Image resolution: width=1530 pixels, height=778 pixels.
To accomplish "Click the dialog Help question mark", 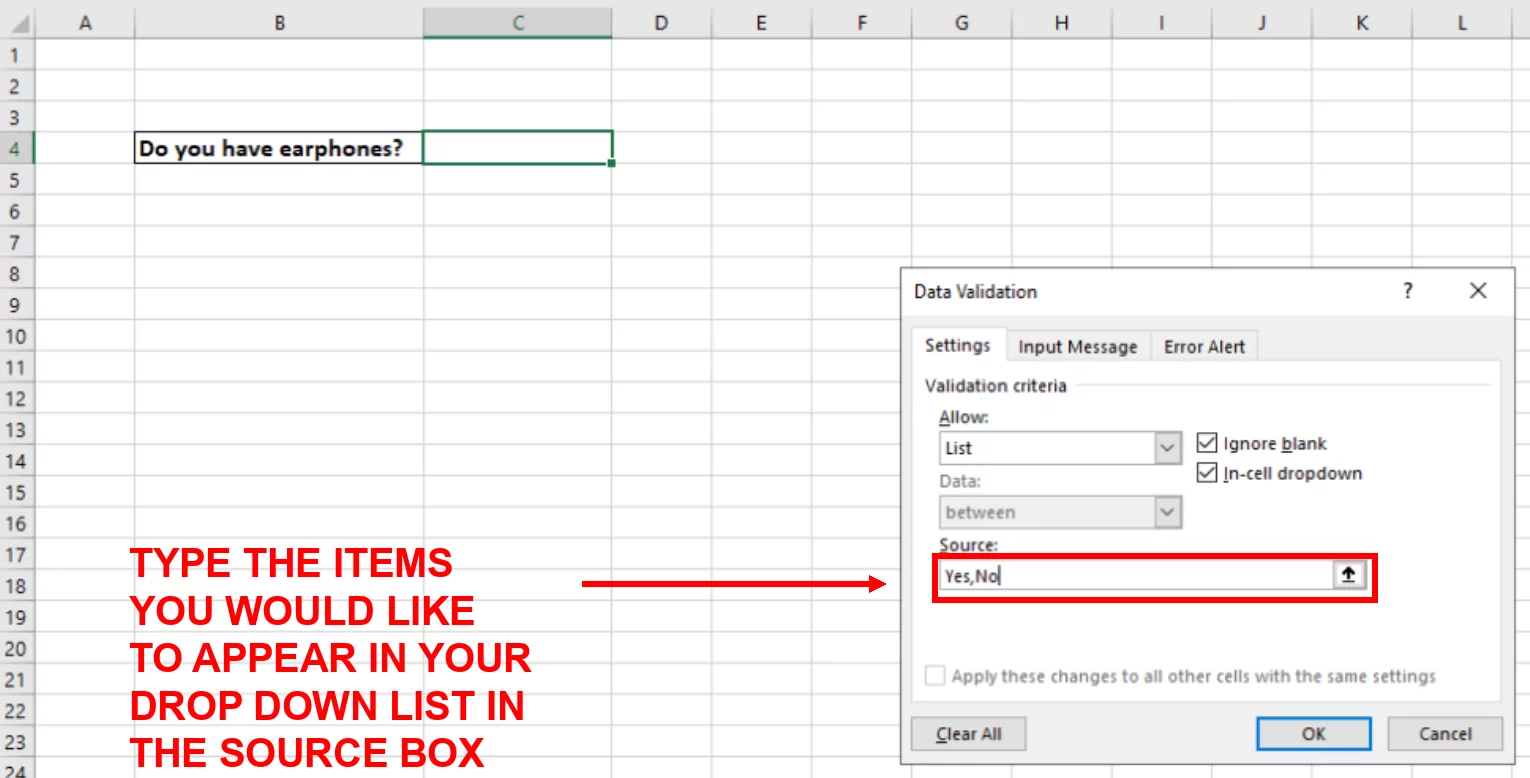I will [x=1408, y=291].
